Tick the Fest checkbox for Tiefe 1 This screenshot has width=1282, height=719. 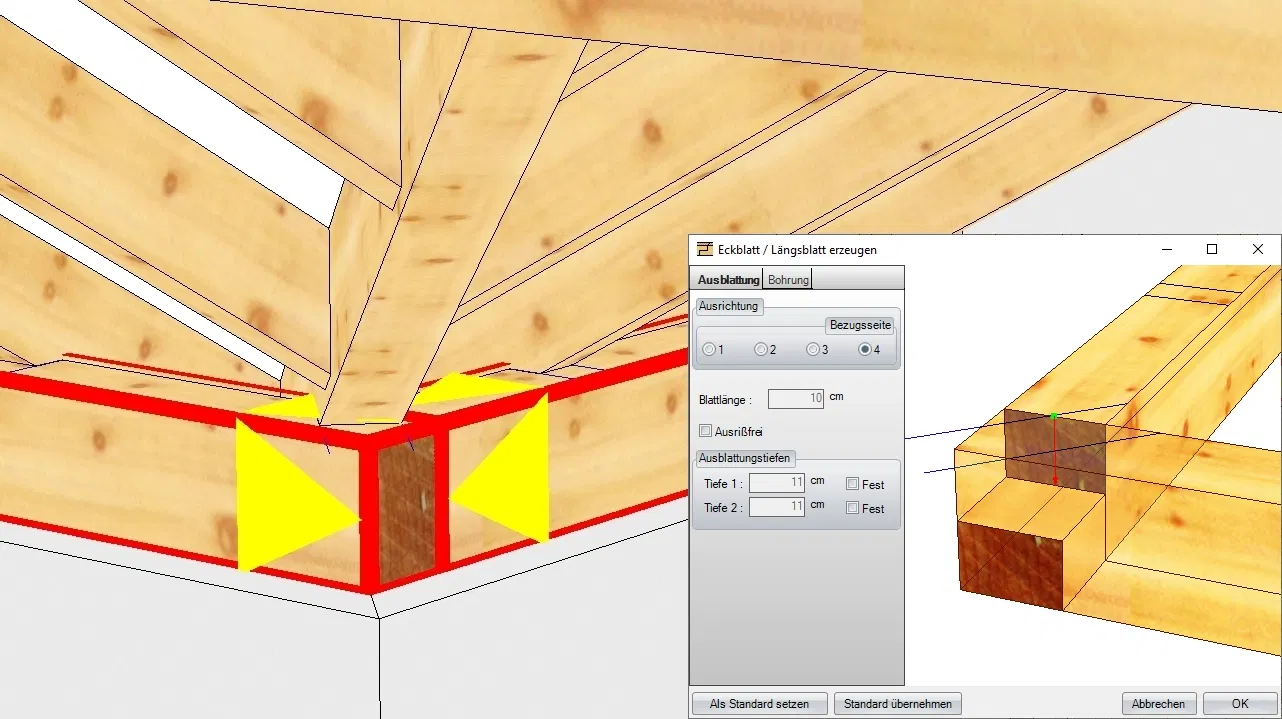[852, 484]
